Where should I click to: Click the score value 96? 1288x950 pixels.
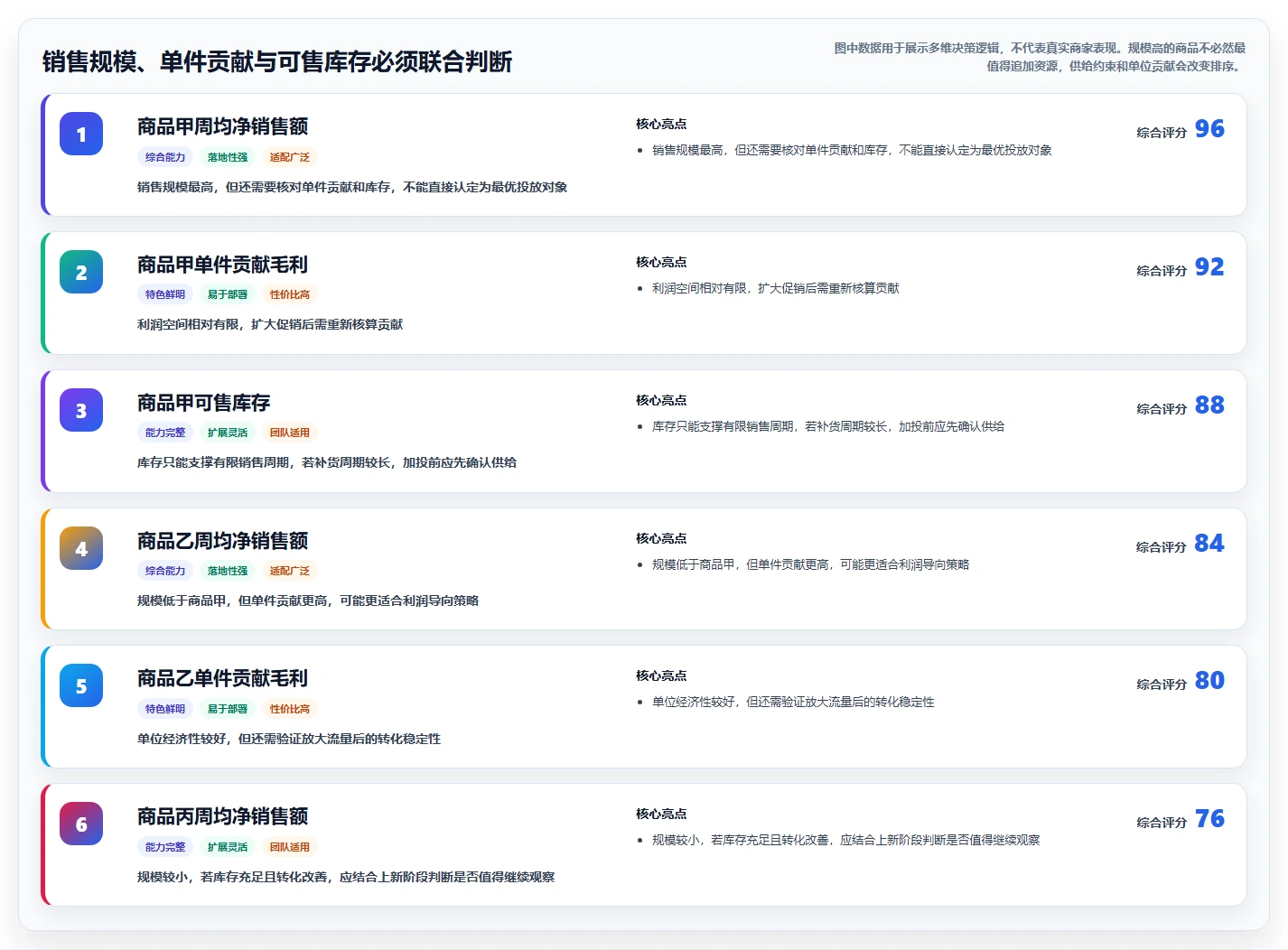[x=1209, y=129]
